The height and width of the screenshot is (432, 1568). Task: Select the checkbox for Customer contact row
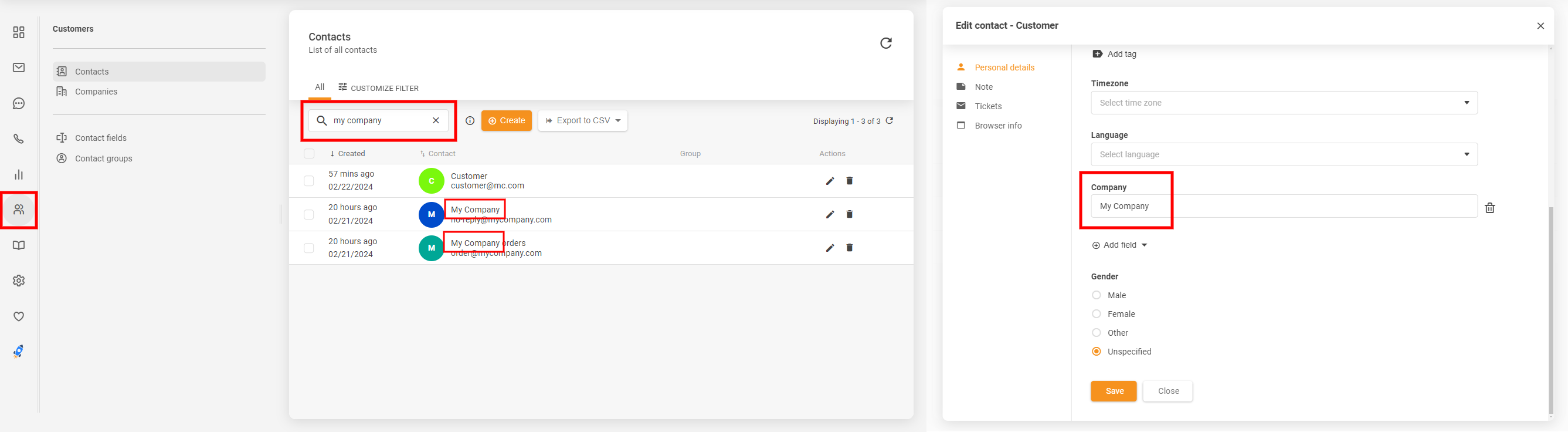click(x=309, y=181)
